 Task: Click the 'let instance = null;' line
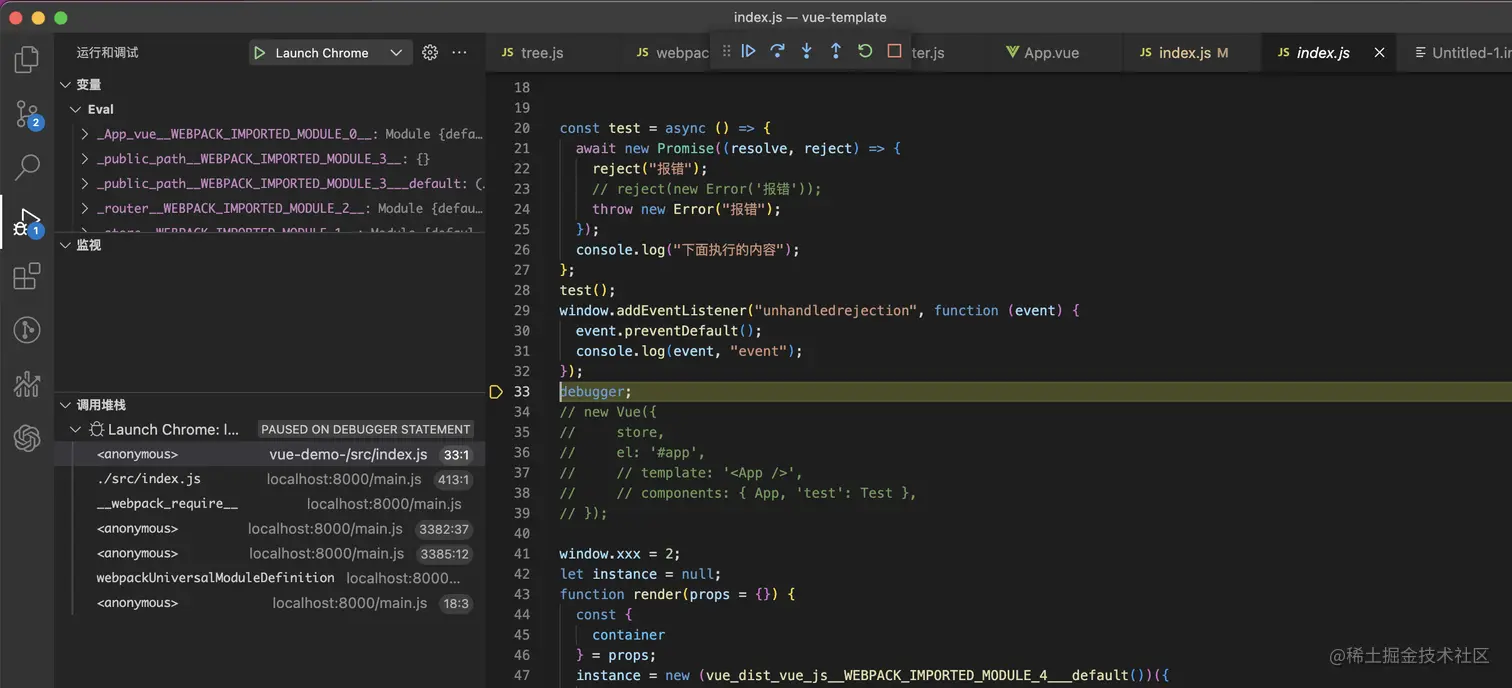pyautogui.click(x=640, y=574)
